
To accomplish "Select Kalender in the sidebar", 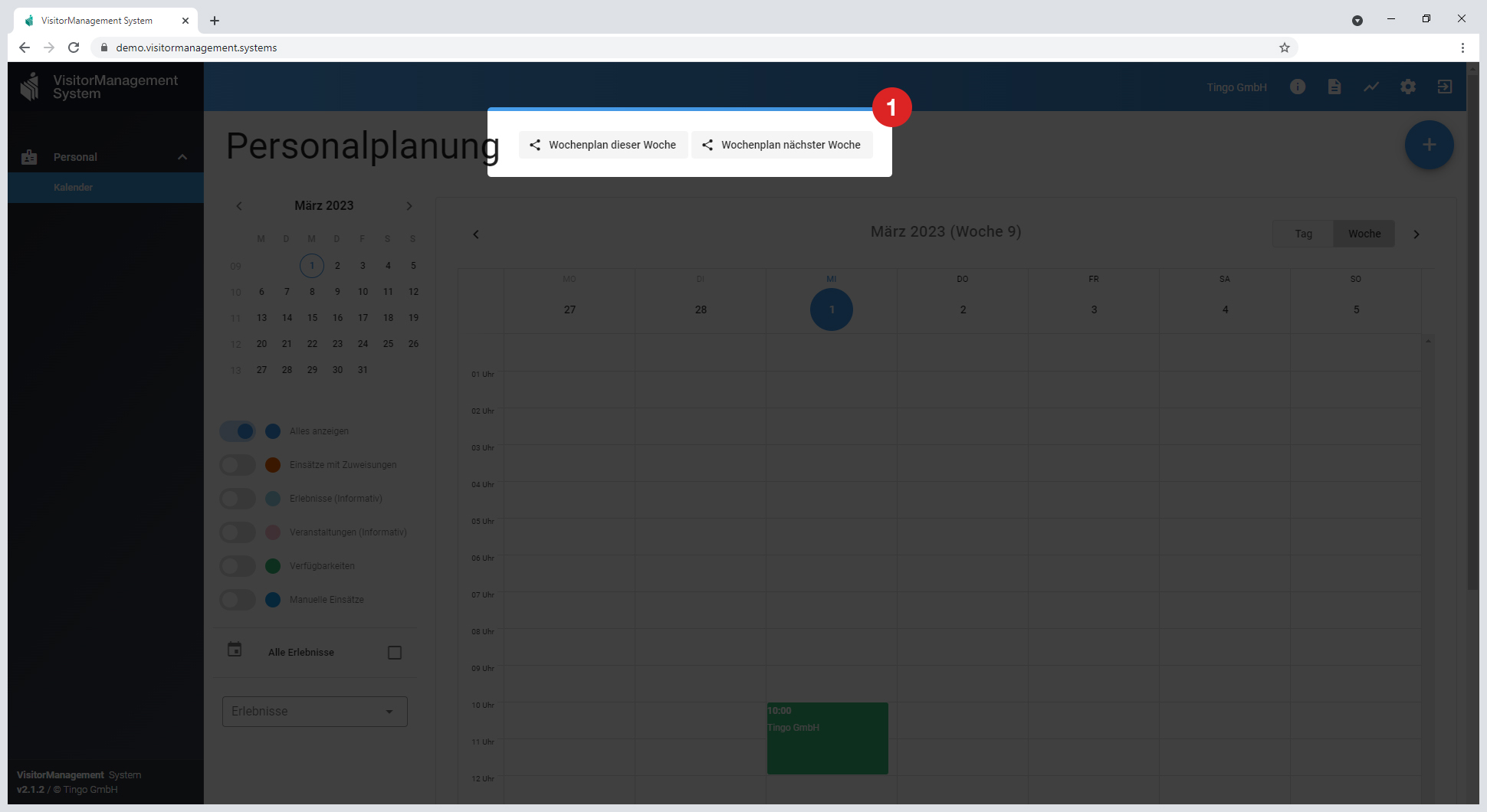I will point(74,188).
